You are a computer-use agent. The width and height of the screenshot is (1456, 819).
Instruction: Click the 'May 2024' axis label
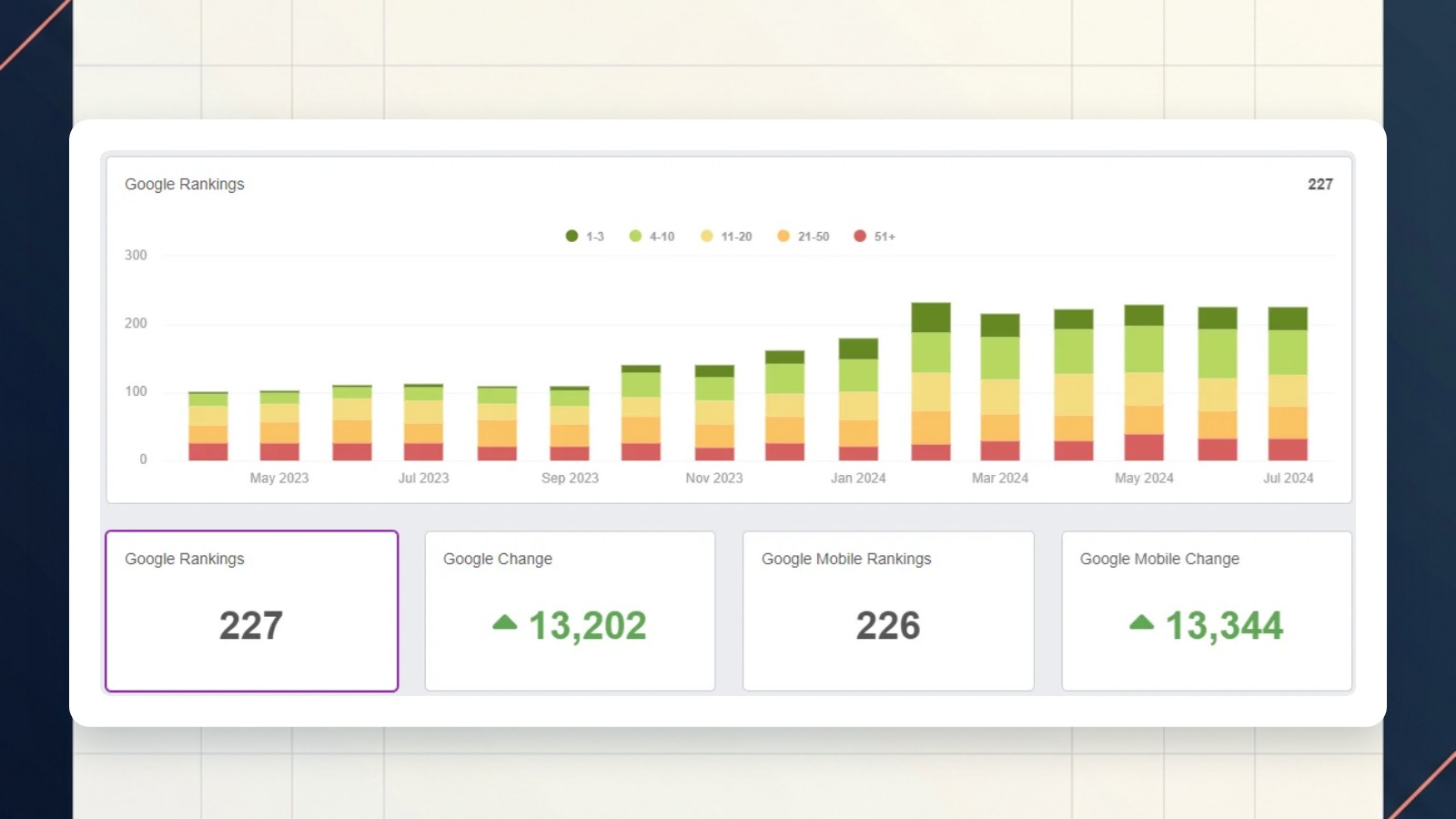(1144, 478)
